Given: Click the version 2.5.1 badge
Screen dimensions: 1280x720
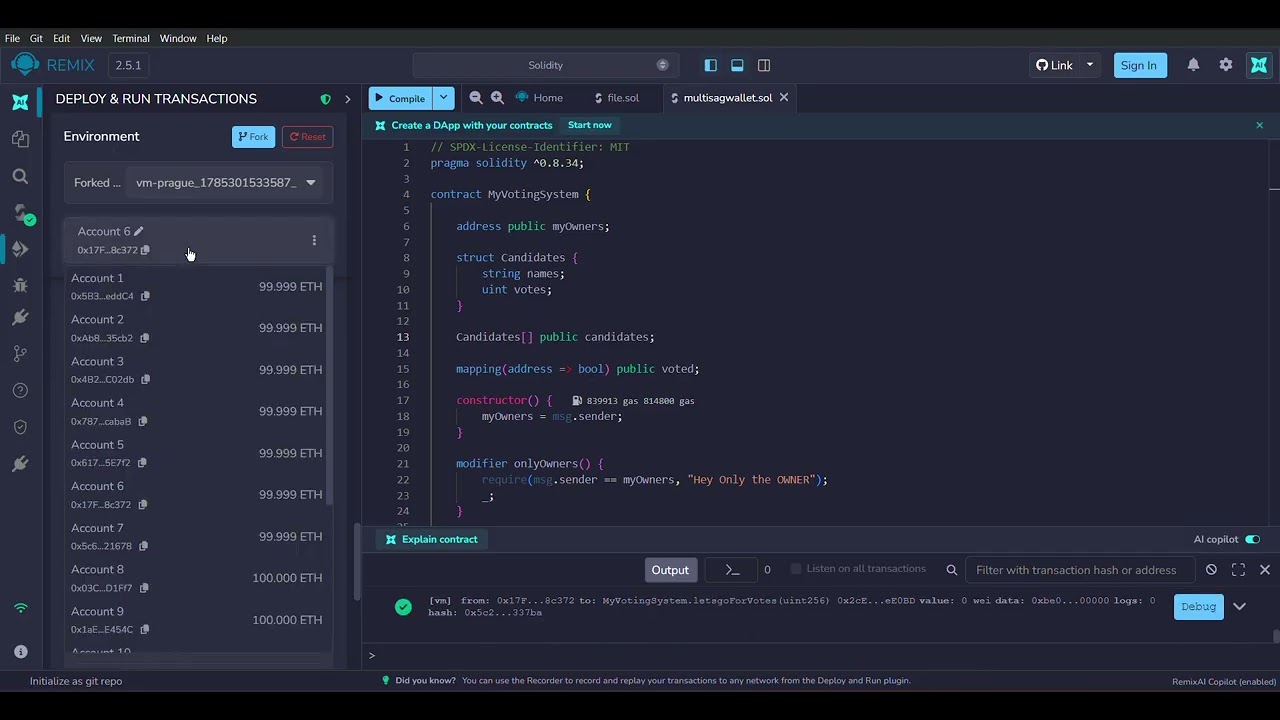Looking at the screenshot, I should (x=128, y=65).
